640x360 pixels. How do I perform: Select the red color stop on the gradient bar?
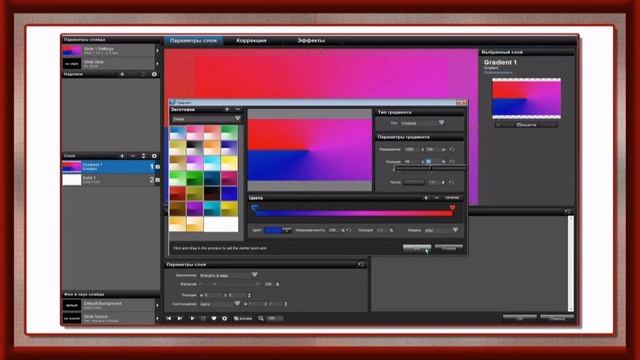click(x=452, y=208)
